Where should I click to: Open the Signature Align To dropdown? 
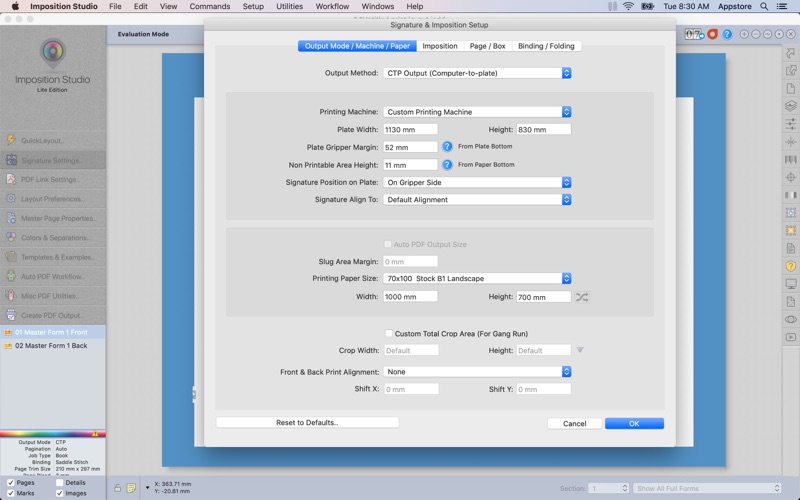point(477,199)
